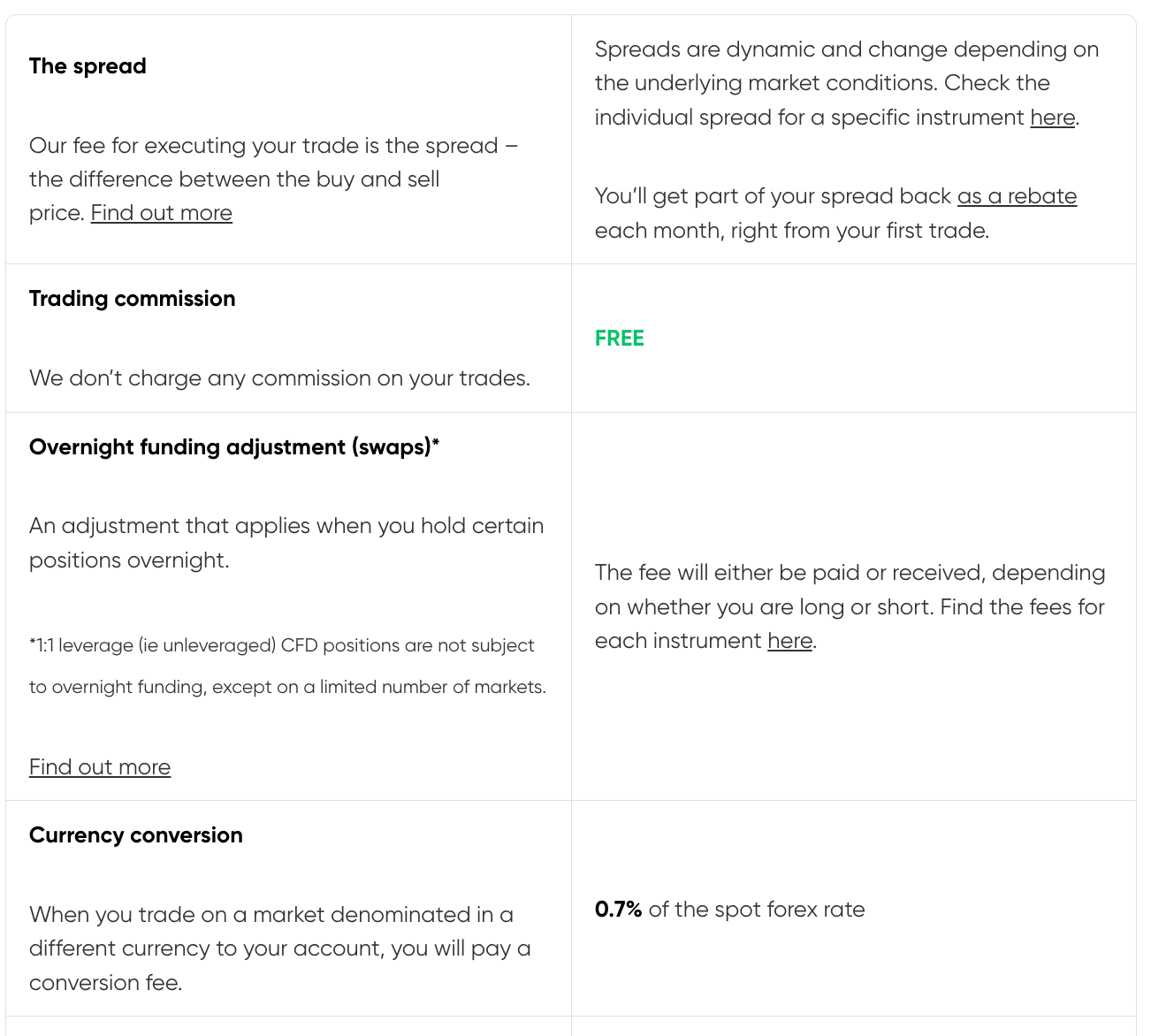Click the '0.7%' conversion fee value

pos(618,910)
